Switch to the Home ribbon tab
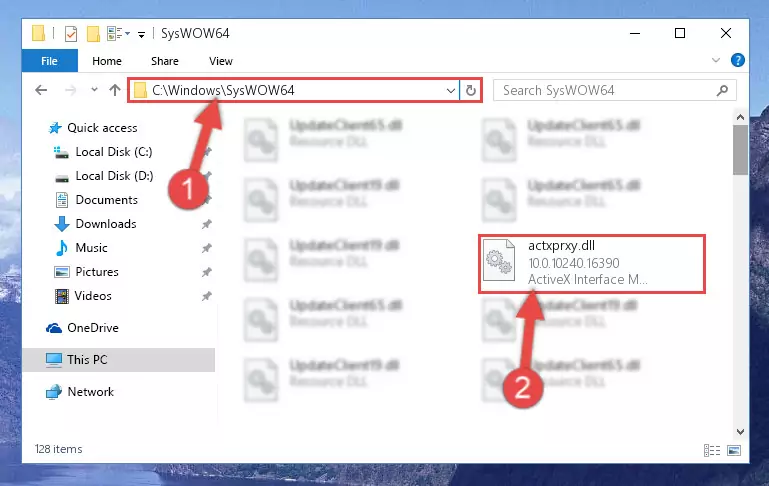 tap(106, 61)
